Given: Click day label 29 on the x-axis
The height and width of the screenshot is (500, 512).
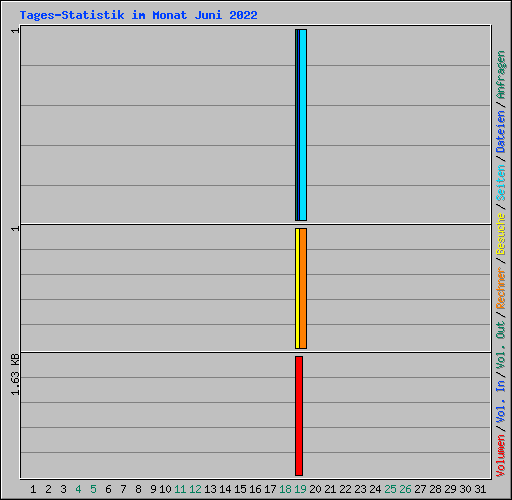Looking at the screenshot, I should (x=450, y=489).
